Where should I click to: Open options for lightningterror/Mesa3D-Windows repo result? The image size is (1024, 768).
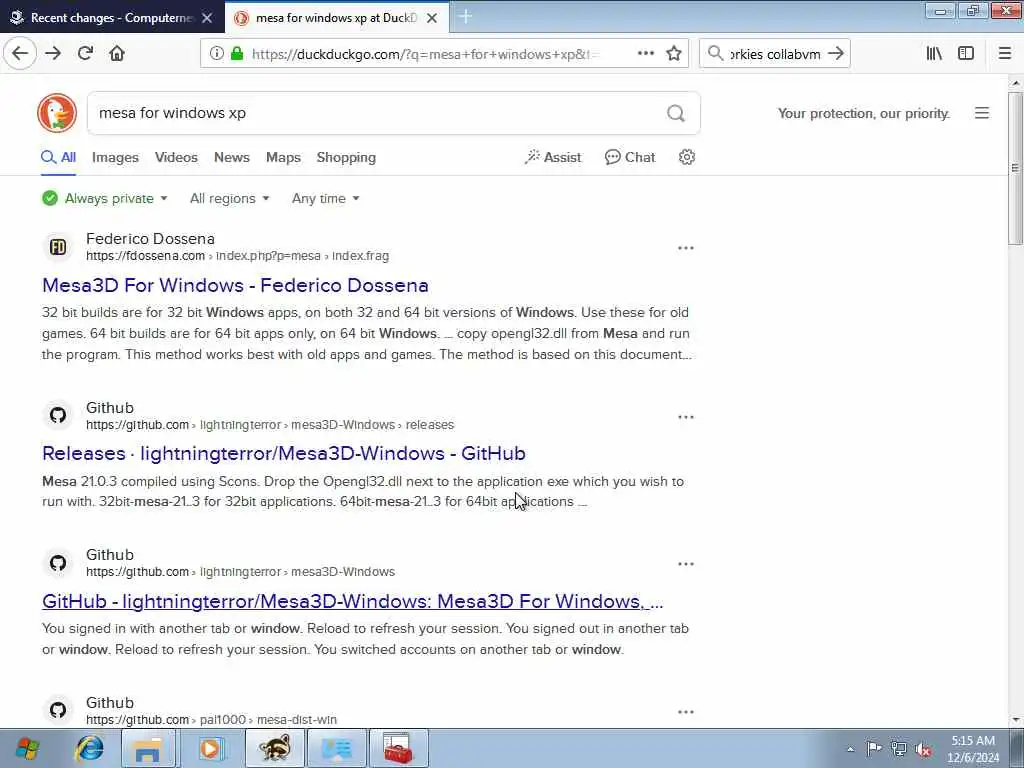pyautogui.click(x=686, y=564)
